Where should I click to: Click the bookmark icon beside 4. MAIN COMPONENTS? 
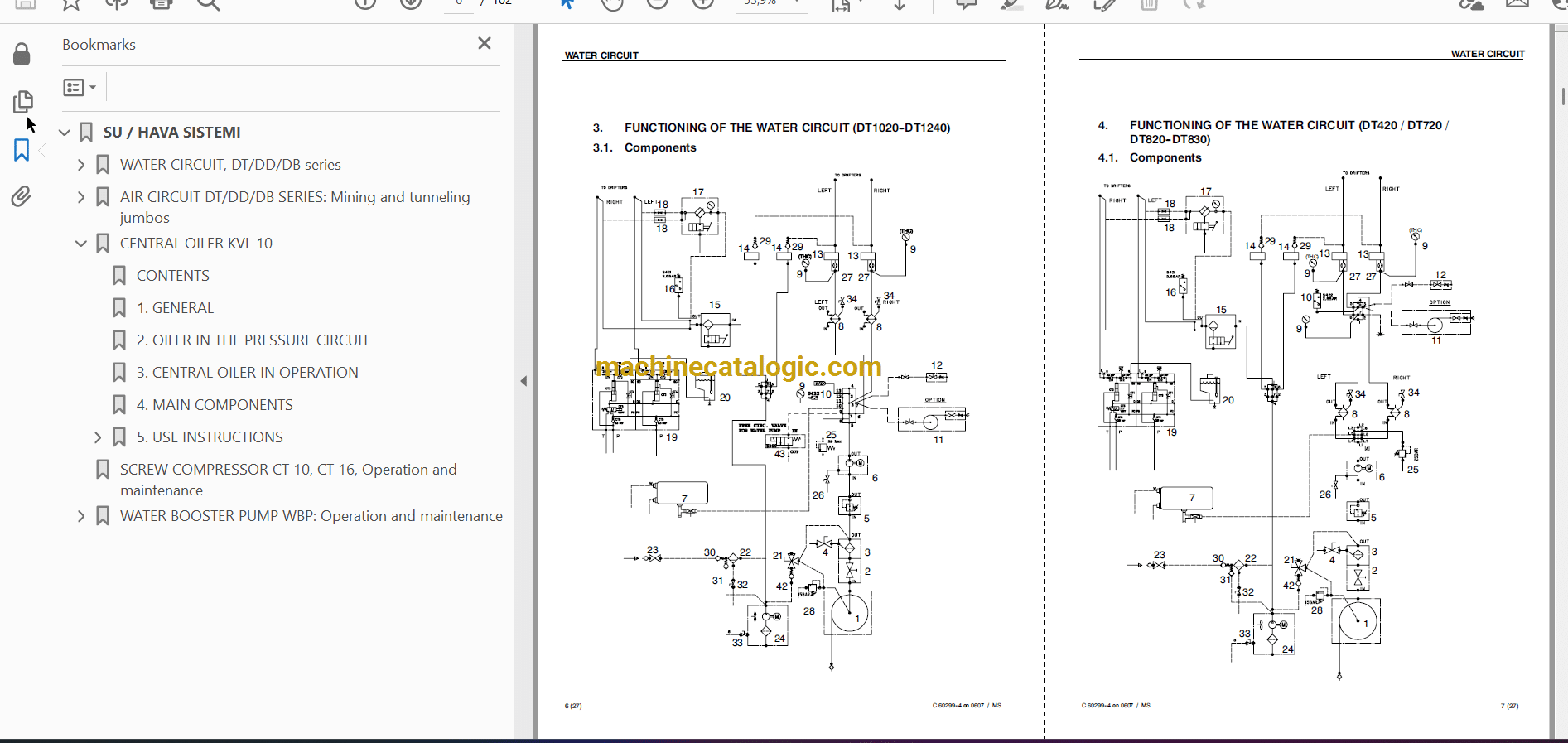point(119,405)
